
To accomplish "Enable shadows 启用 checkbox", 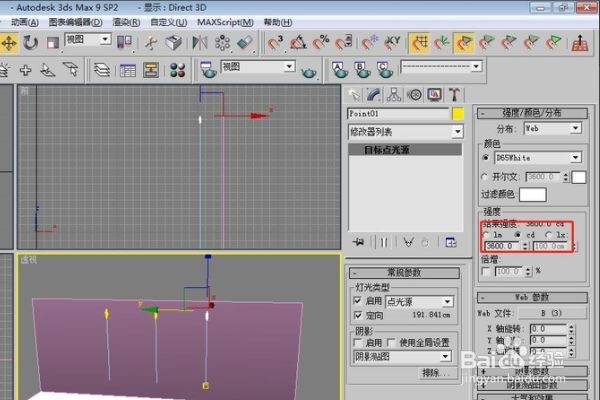I will tap(358, 342).
